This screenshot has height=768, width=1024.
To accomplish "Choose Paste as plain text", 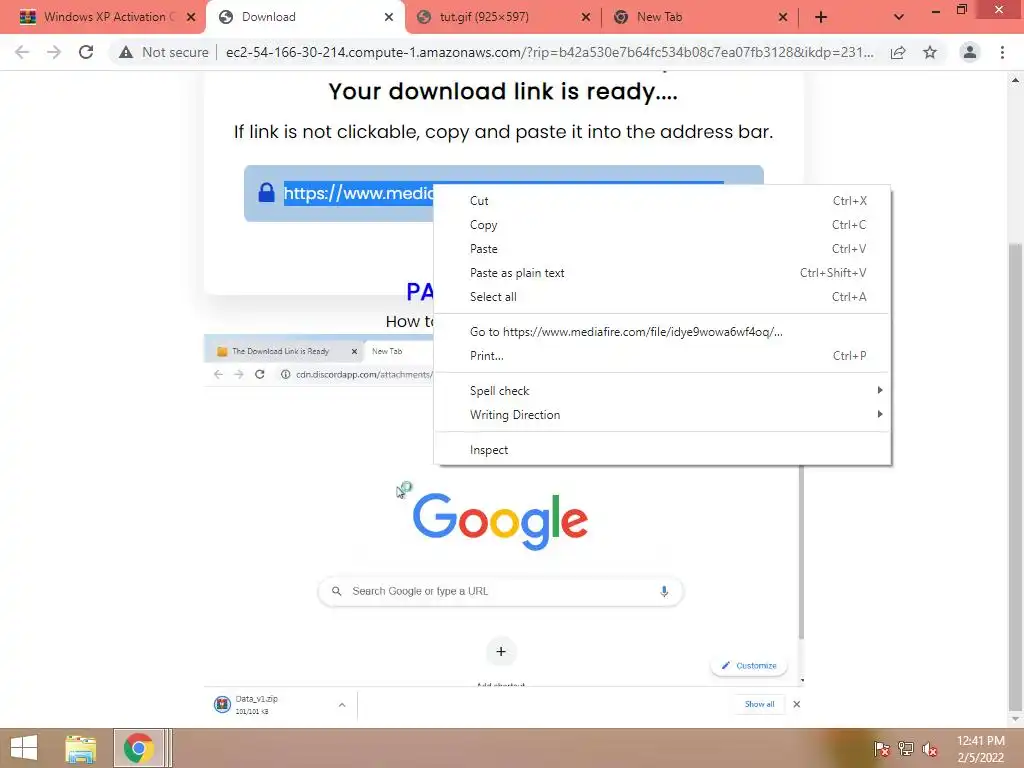I will pyautogui.click(x=662, y=273).
